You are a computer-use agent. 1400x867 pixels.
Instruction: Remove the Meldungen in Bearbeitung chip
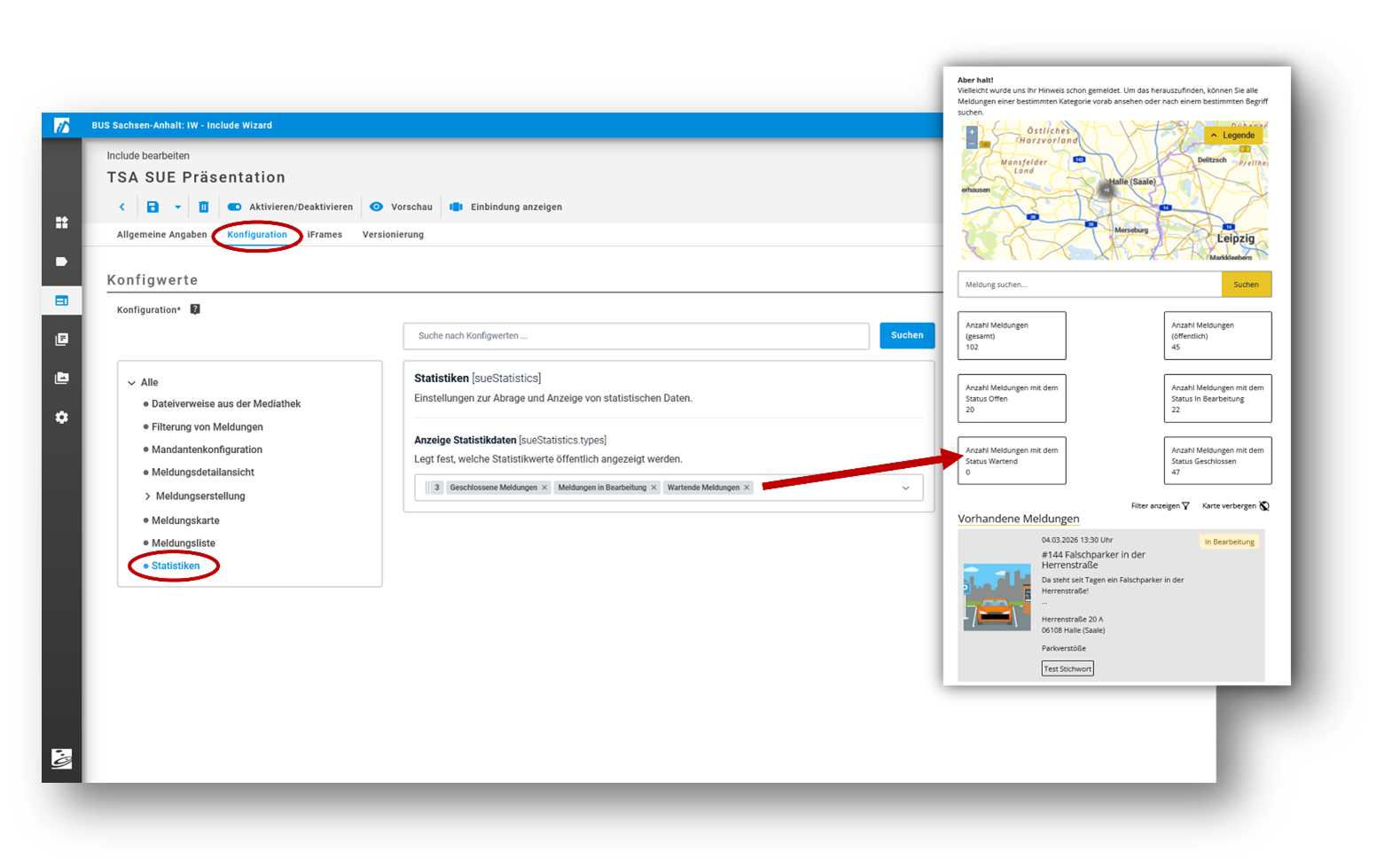654,488
